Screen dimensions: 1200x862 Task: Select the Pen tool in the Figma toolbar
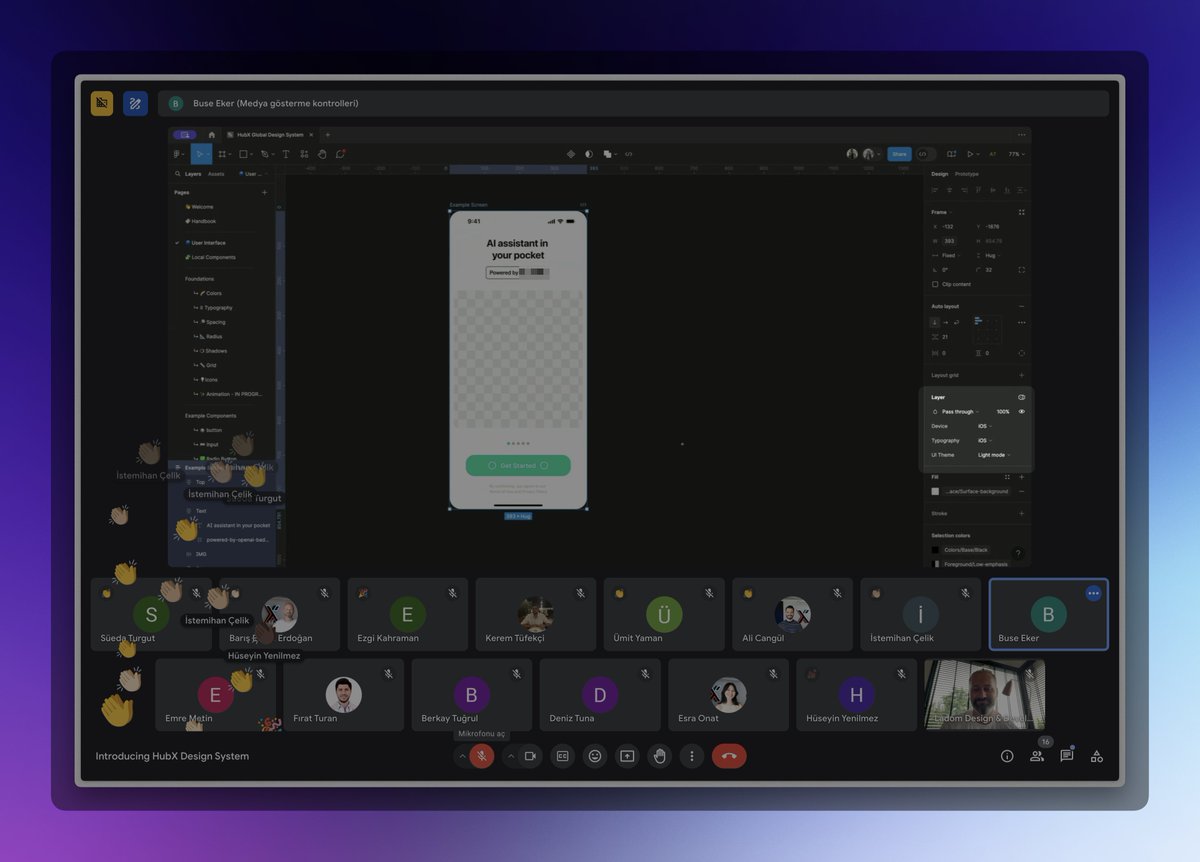tap(265, 154)
